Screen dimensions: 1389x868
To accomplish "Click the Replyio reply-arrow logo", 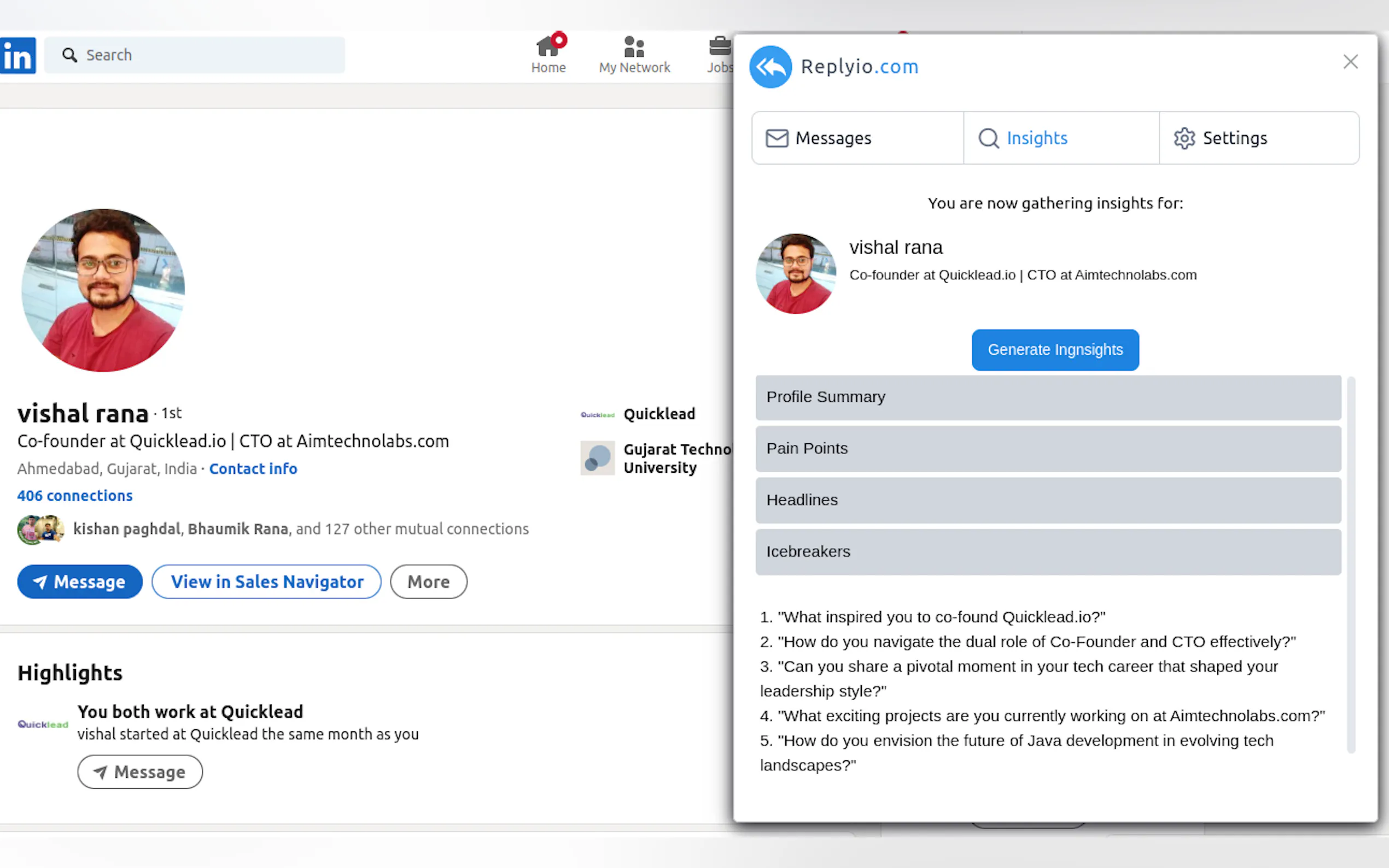I will coord(770,67).
